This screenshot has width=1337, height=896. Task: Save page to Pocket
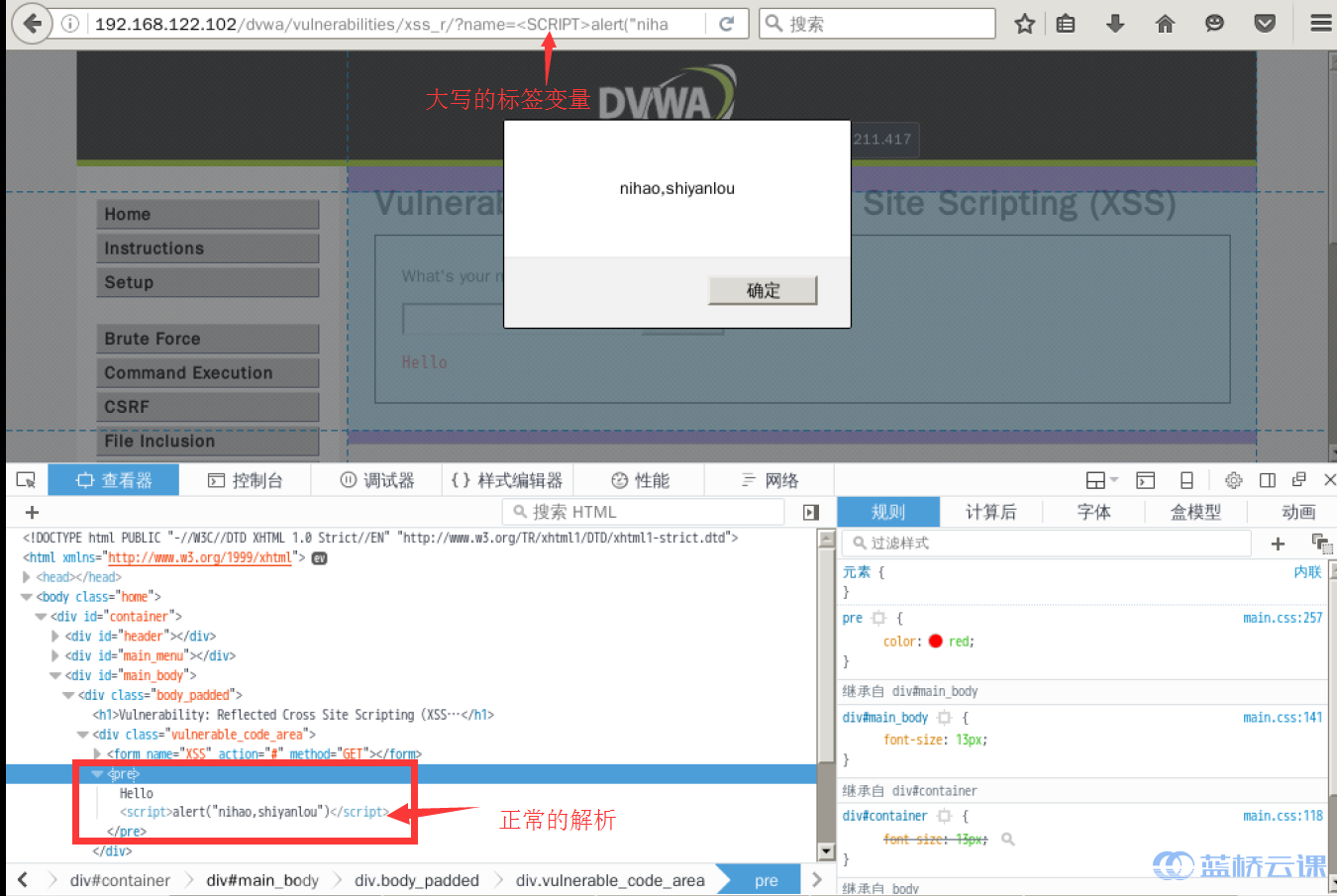pos(1265,24)
